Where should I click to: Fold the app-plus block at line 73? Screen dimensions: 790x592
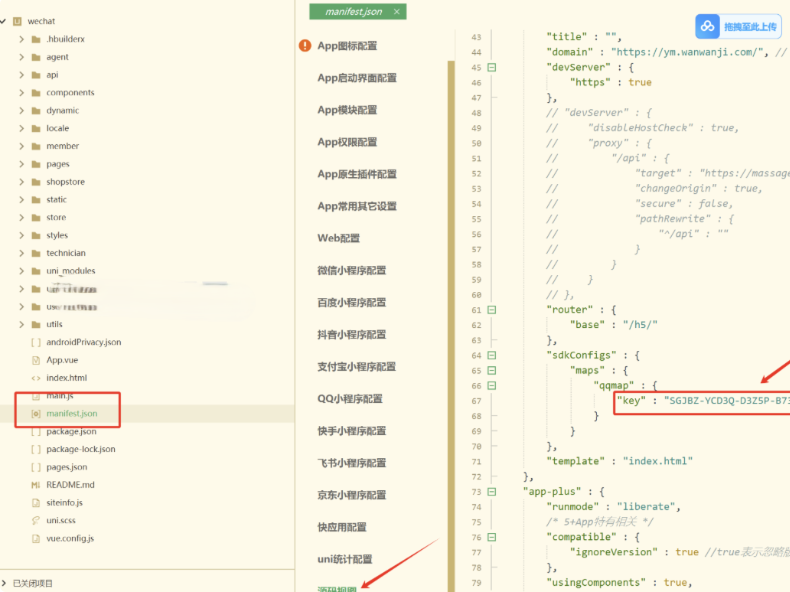coord(491,492)
